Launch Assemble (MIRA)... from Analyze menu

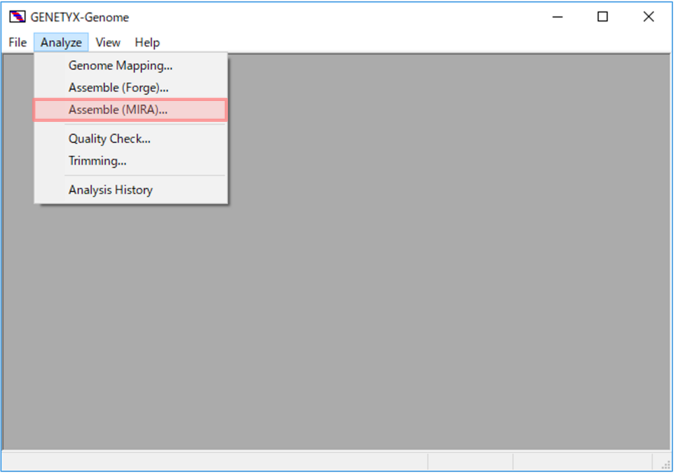(131, 110)
